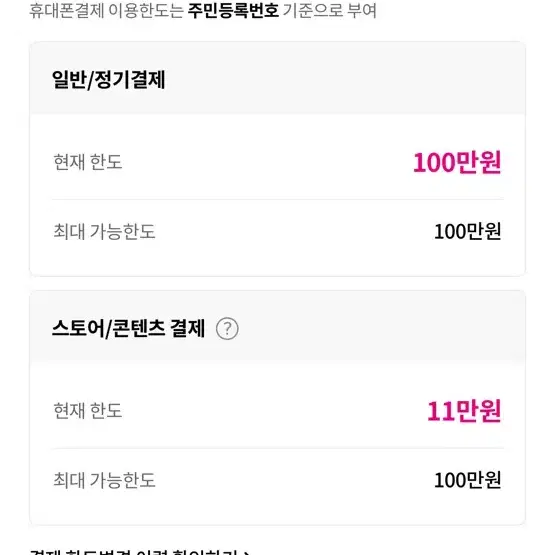Open the 스토어/콘텐츠 결제 question-mark help icon

point(227,329)
